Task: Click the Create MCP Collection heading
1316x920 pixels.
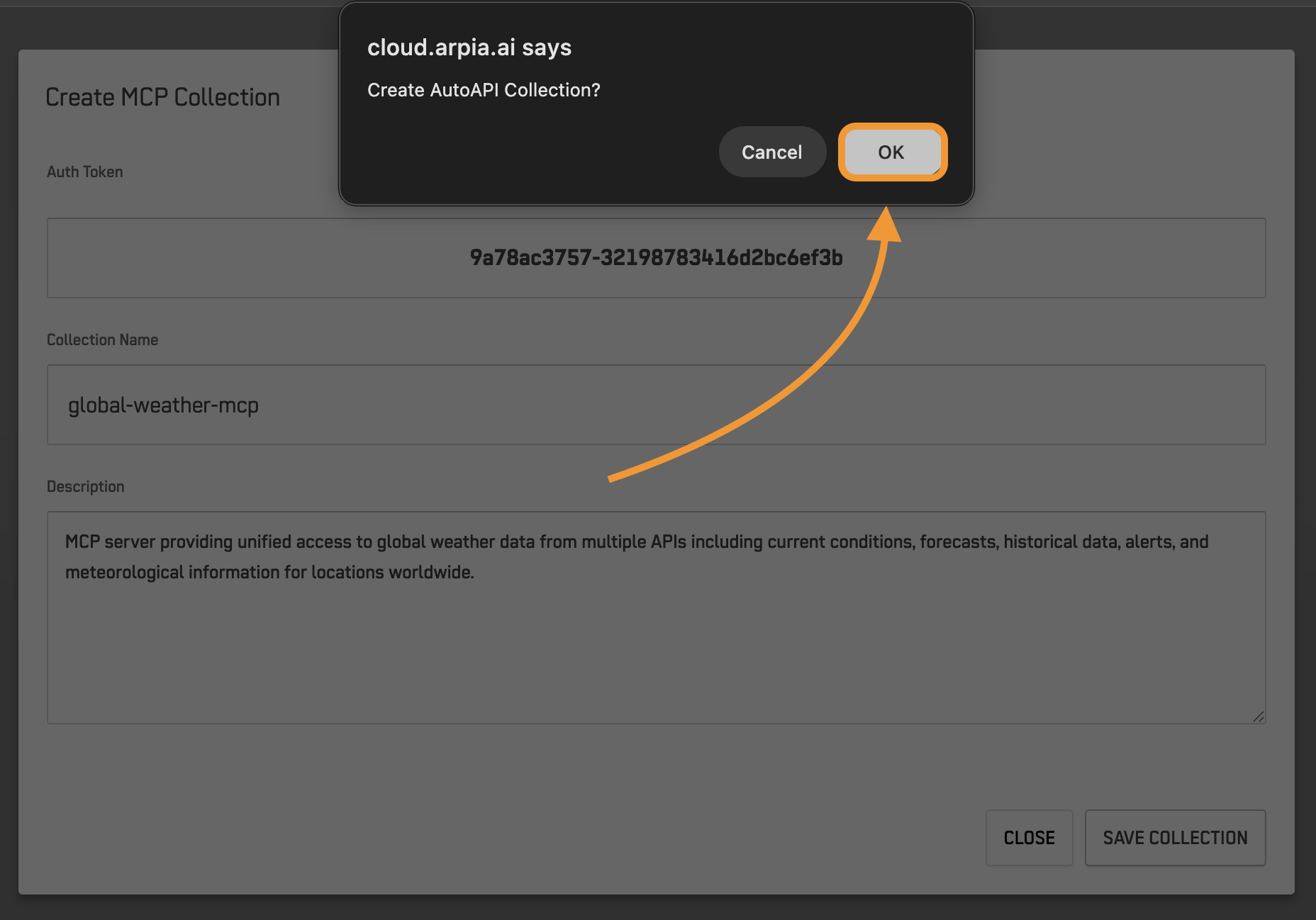Action: (x=162, y=97)
